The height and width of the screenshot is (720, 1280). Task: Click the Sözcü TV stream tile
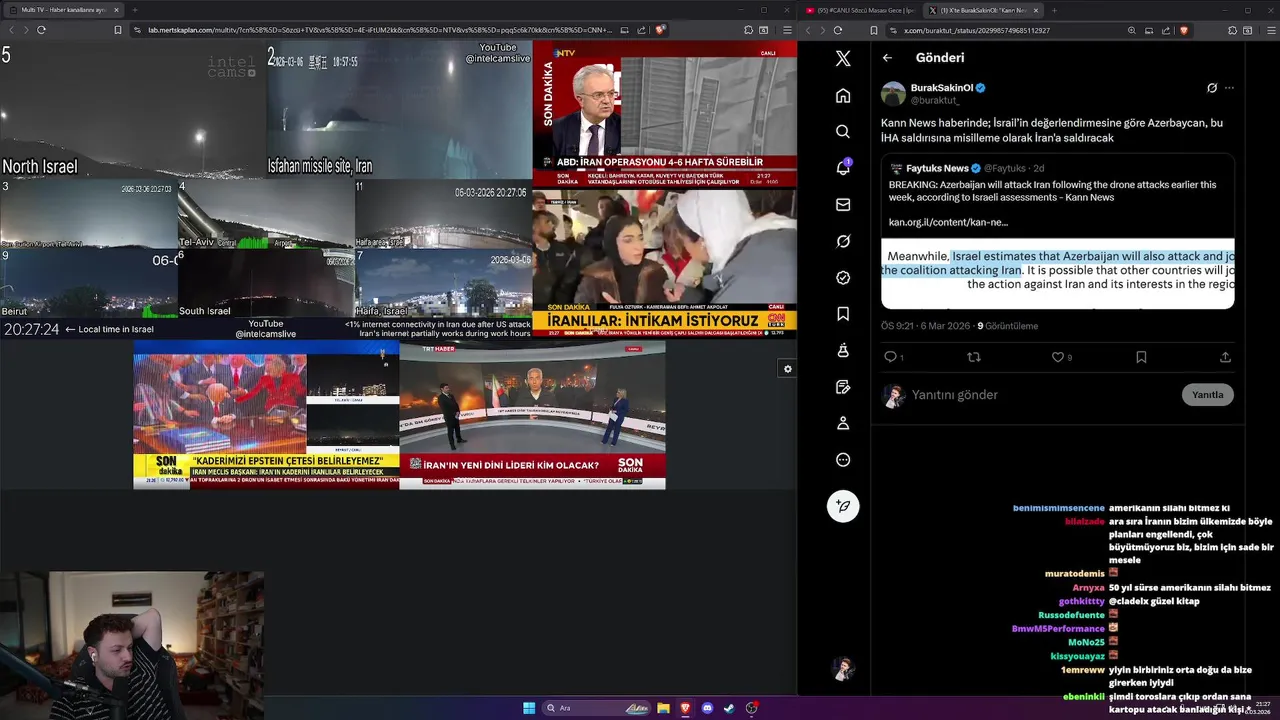tap(266, 415)
